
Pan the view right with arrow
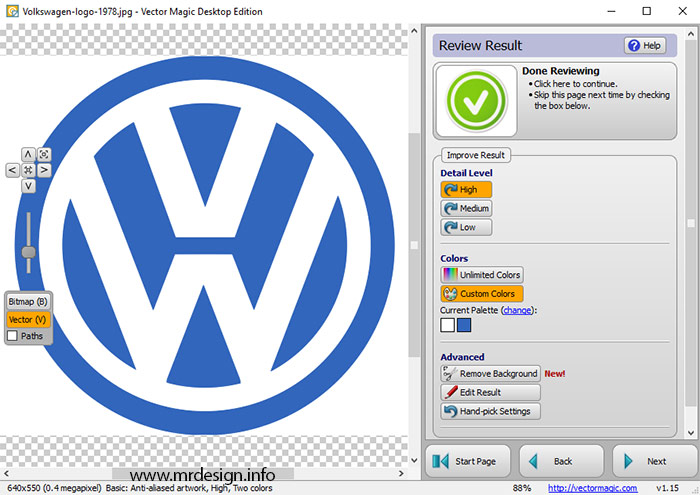pyautogui.click(x=44, y=170)
